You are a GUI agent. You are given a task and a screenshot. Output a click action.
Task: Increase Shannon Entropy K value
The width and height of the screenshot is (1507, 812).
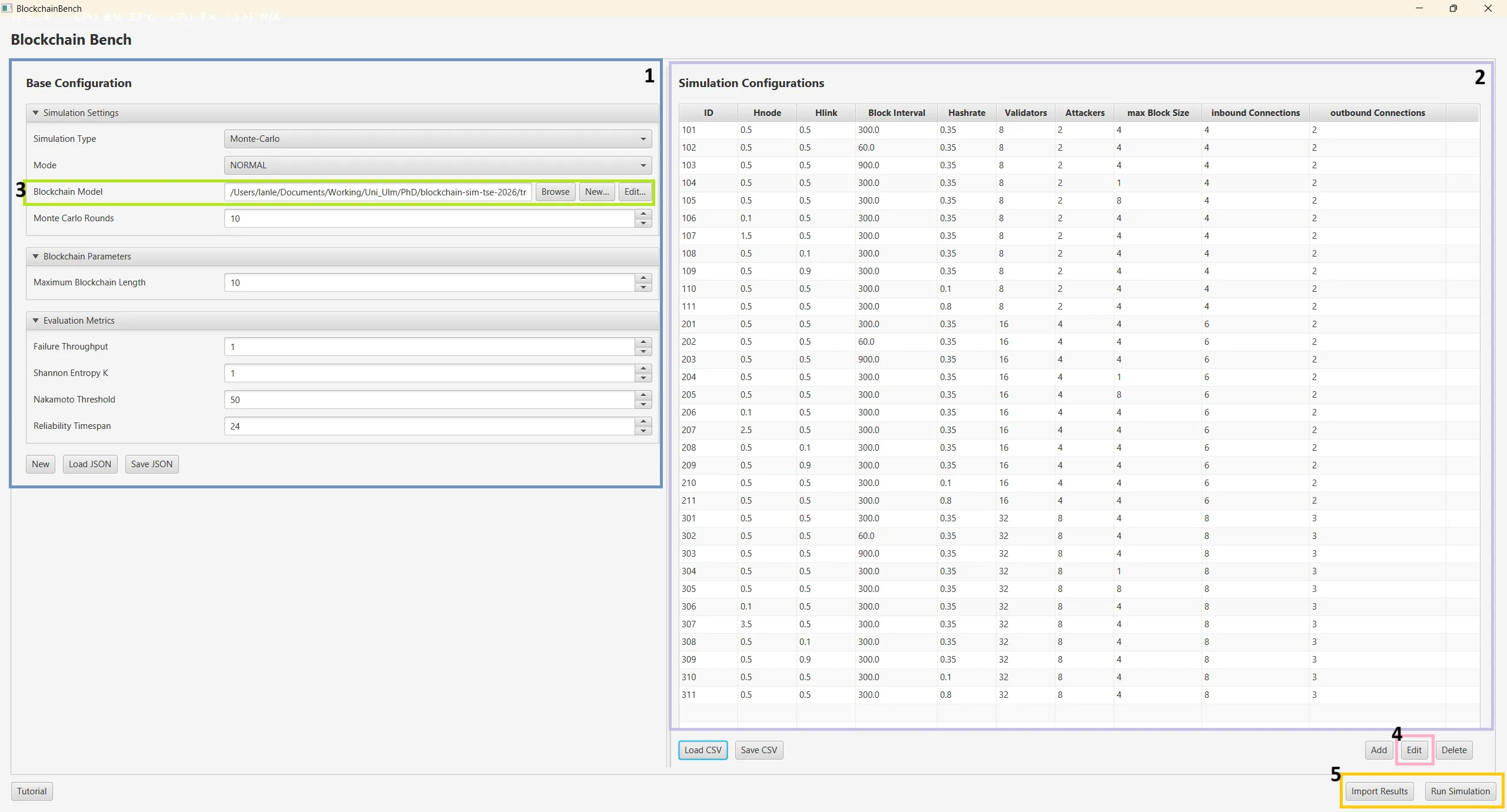pos(643,369)
